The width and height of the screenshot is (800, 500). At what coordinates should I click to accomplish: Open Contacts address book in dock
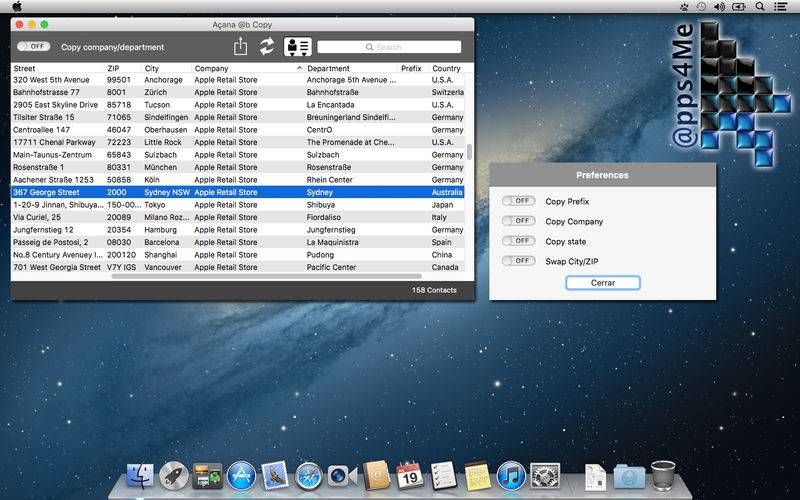pyautogui.click(x=377, y=476)
